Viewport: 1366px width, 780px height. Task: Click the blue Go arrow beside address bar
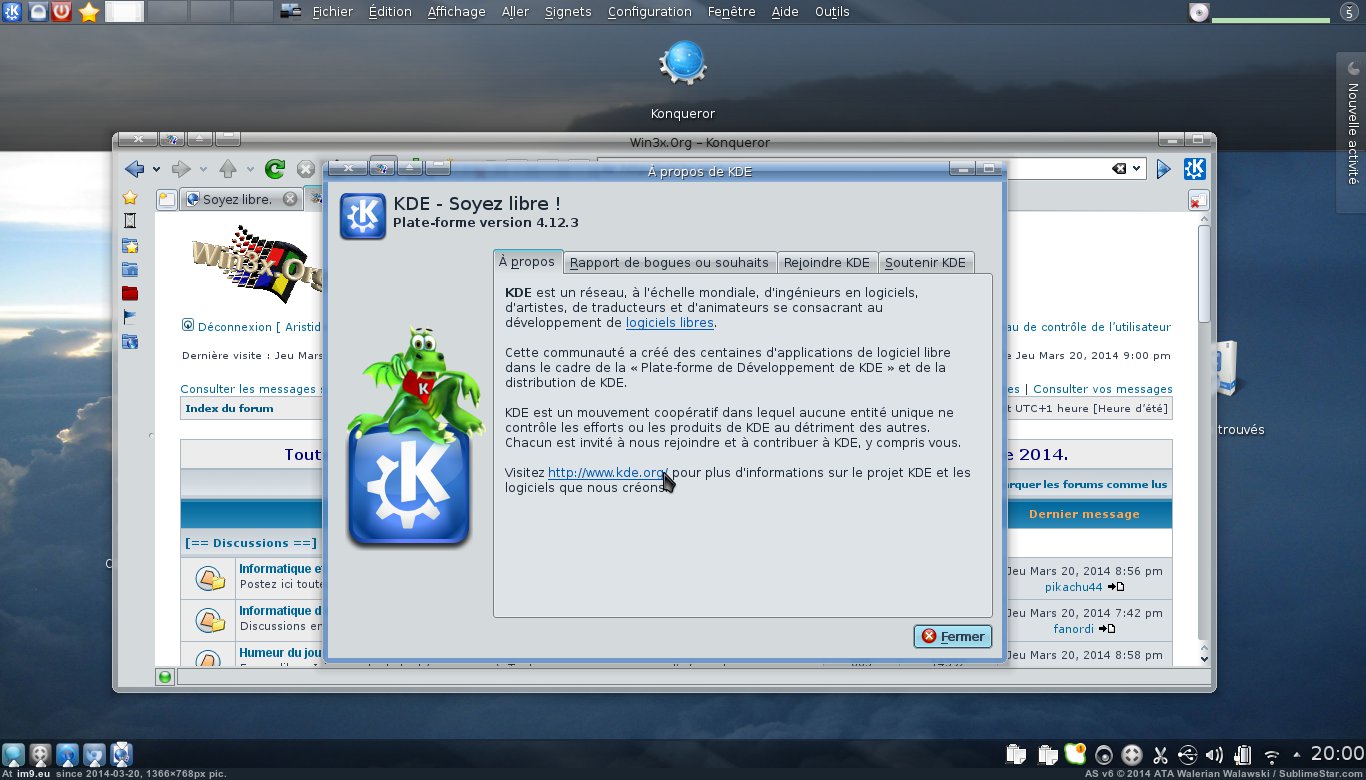[1163, 169]
